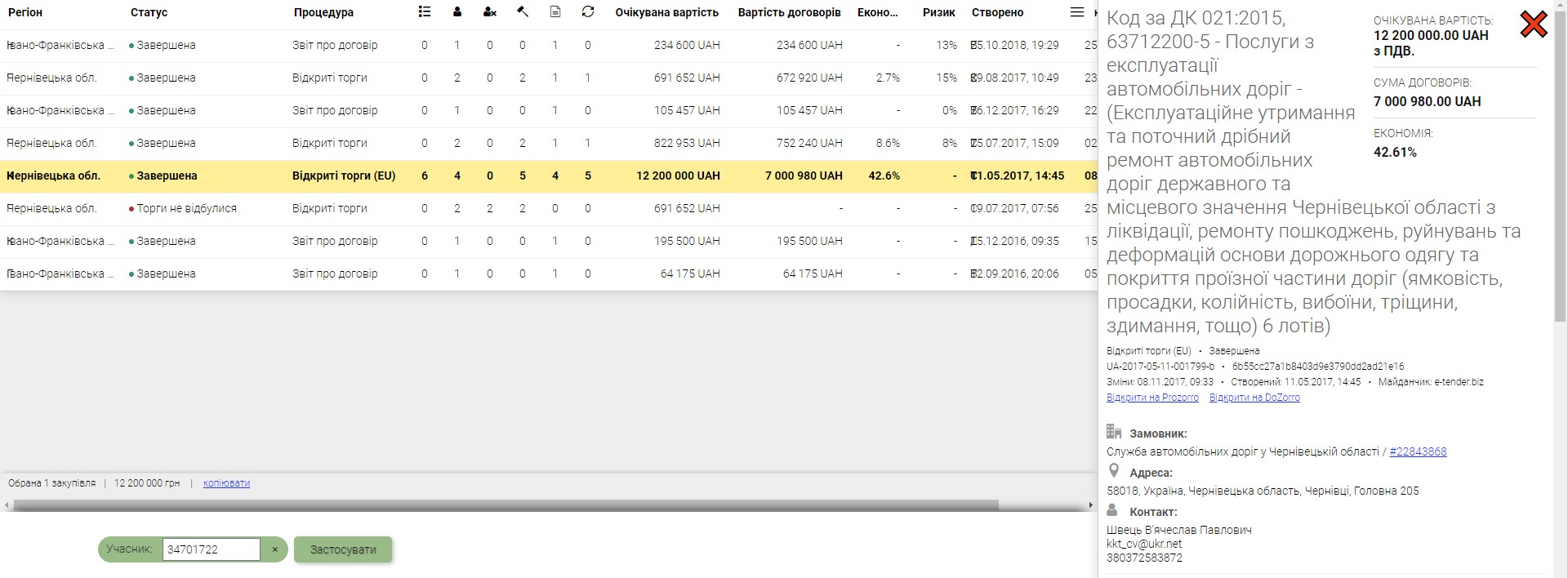
Task: Close the tender details panel with red X
Action: pos(1533,25)
